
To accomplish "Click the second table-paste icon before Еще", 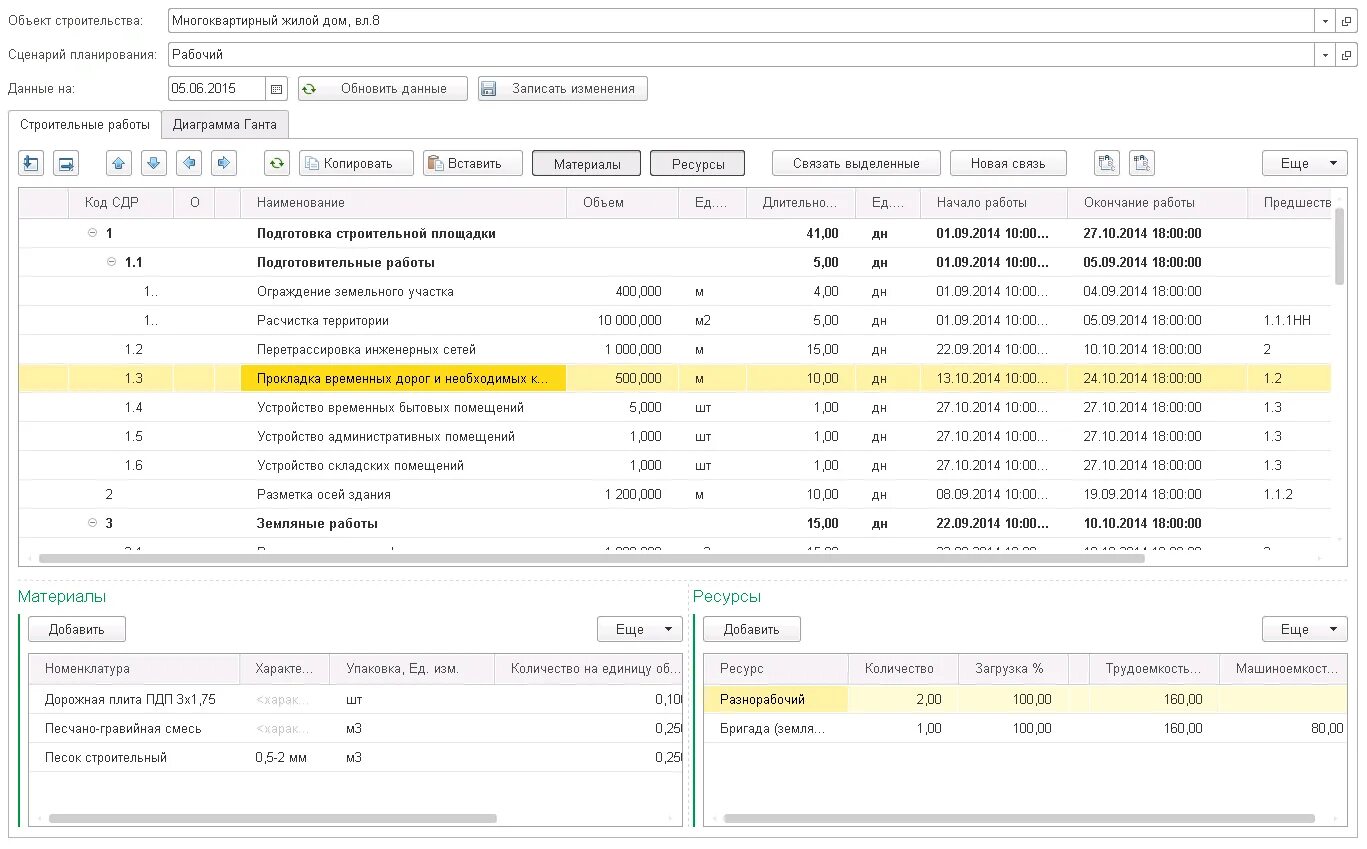I will (1142, 163).
